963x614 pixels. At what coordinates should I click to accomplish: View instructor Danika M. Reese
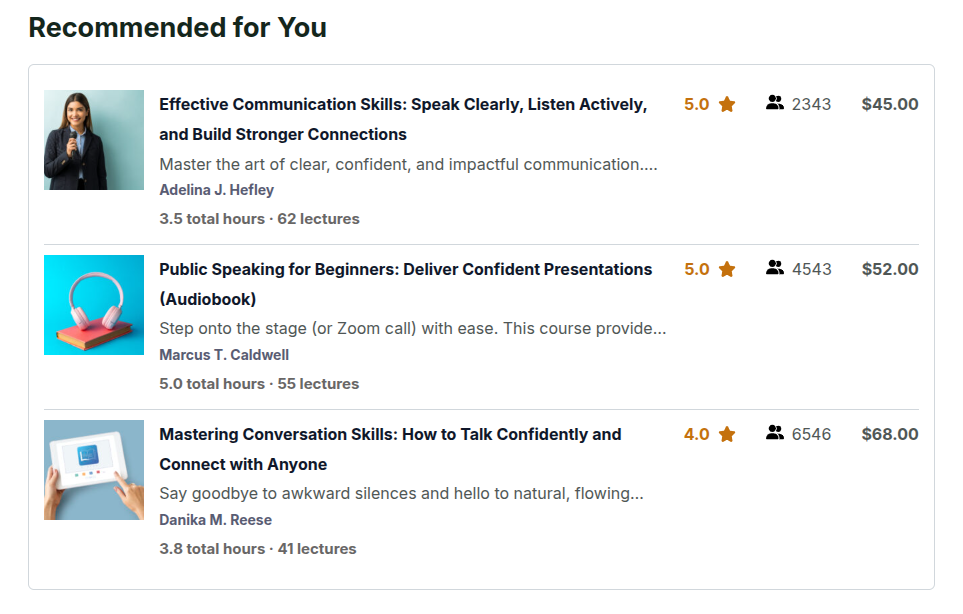tap(215, 520)
